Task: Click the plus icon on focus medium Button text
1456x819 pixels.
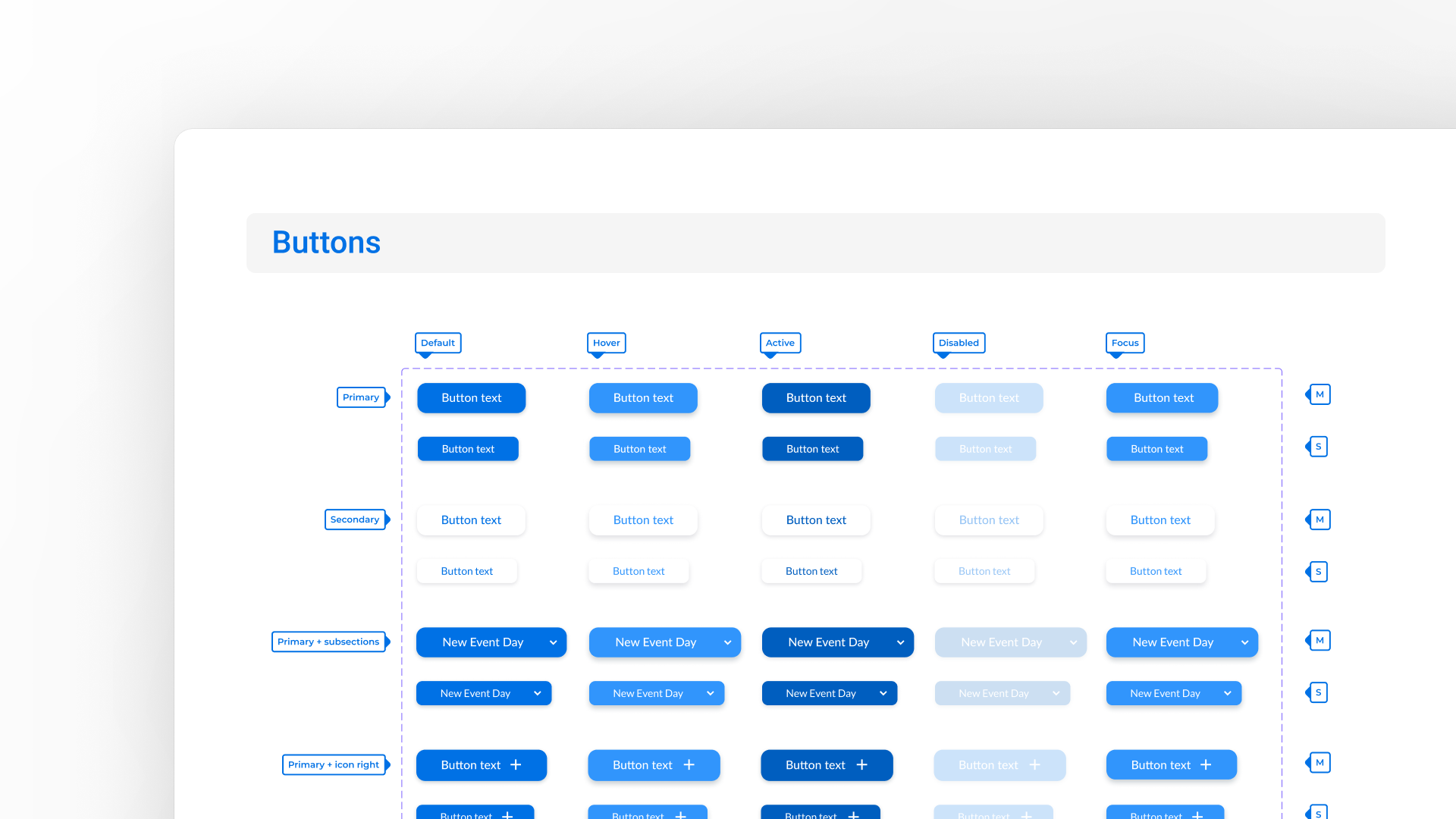Action: click(1206, 765)
